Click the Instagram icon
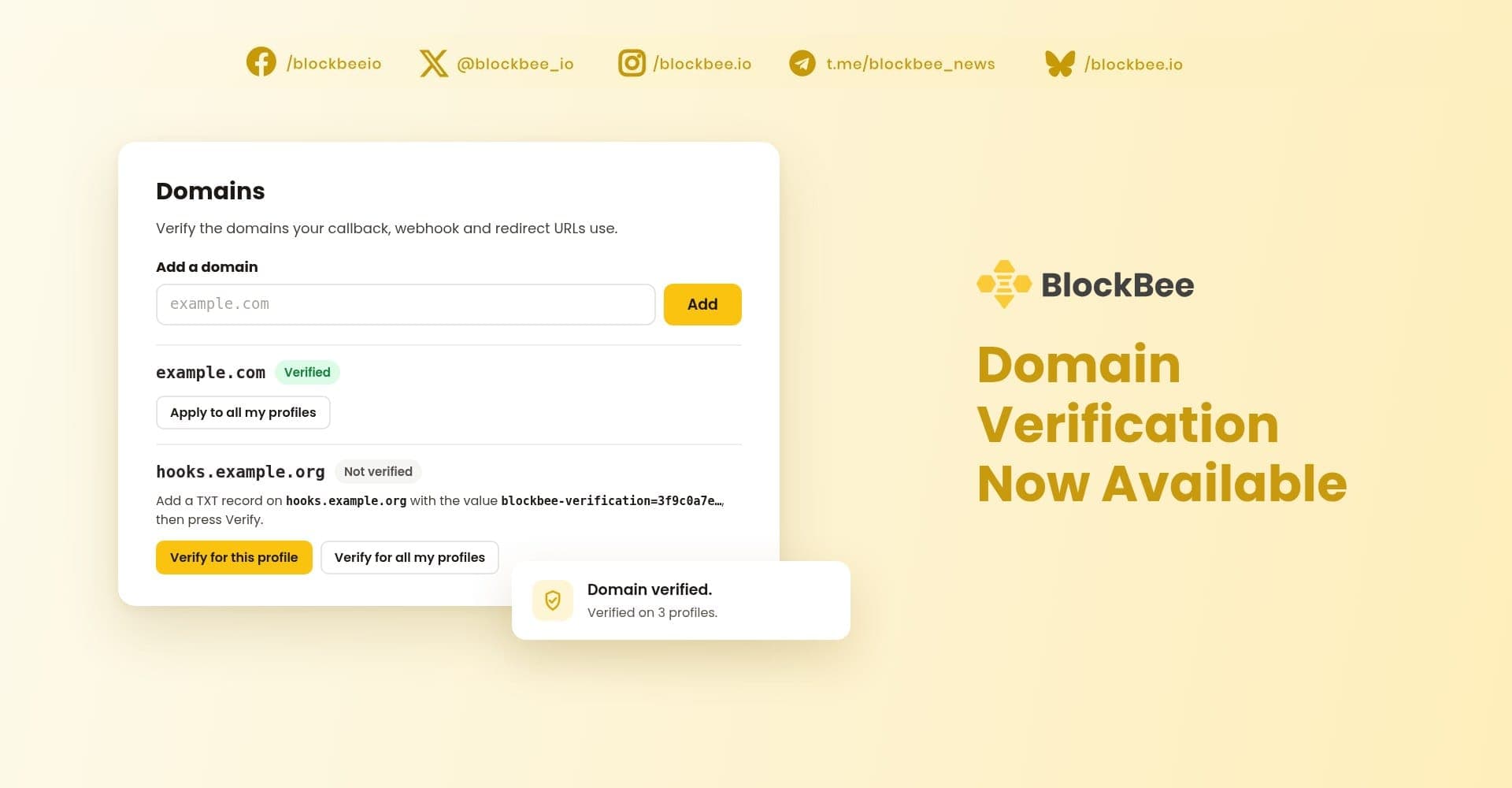The height and width of the screenshot is (788, 1512). pos(632,63)
